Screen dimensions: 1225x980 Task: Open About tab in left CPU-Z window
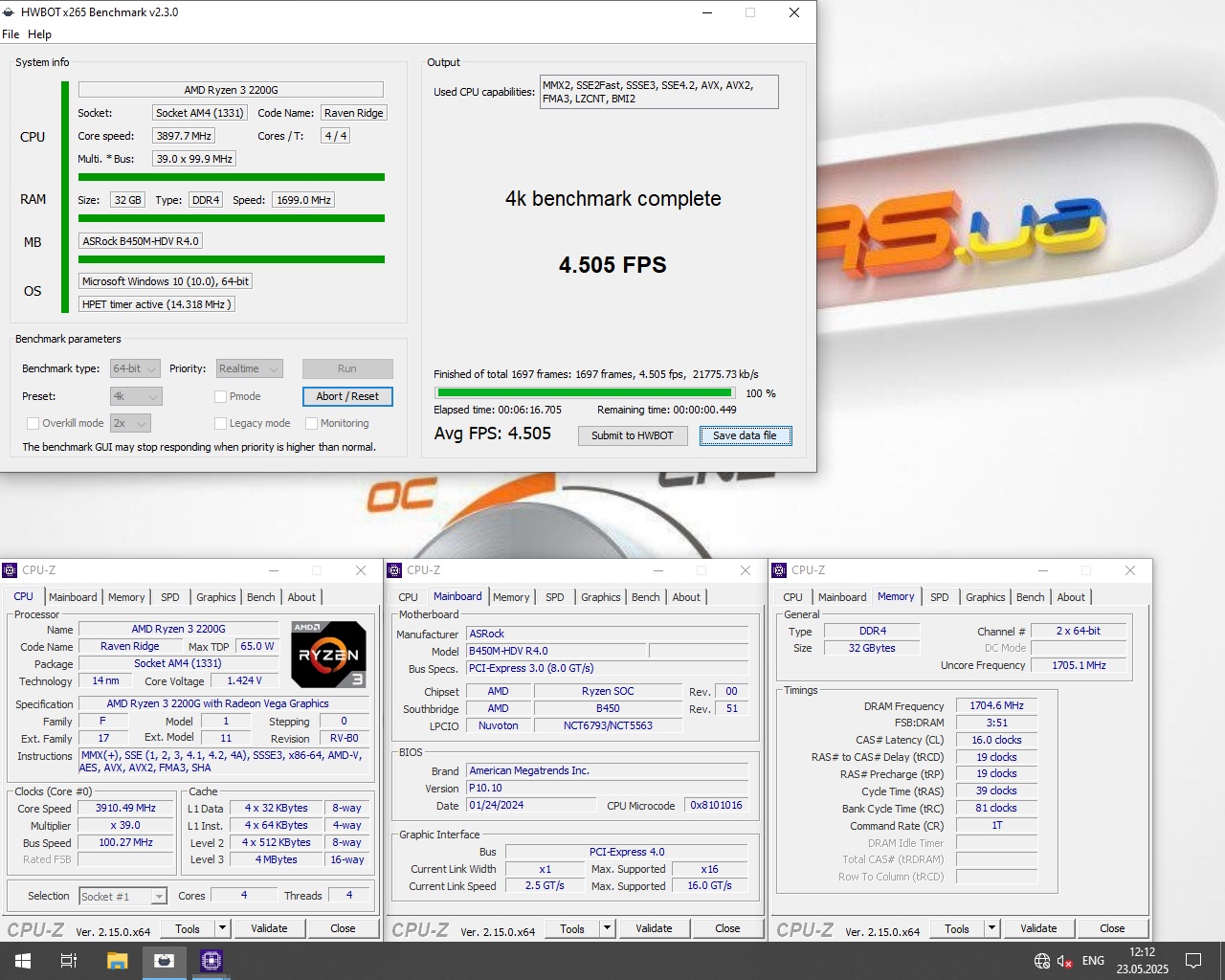301,597
